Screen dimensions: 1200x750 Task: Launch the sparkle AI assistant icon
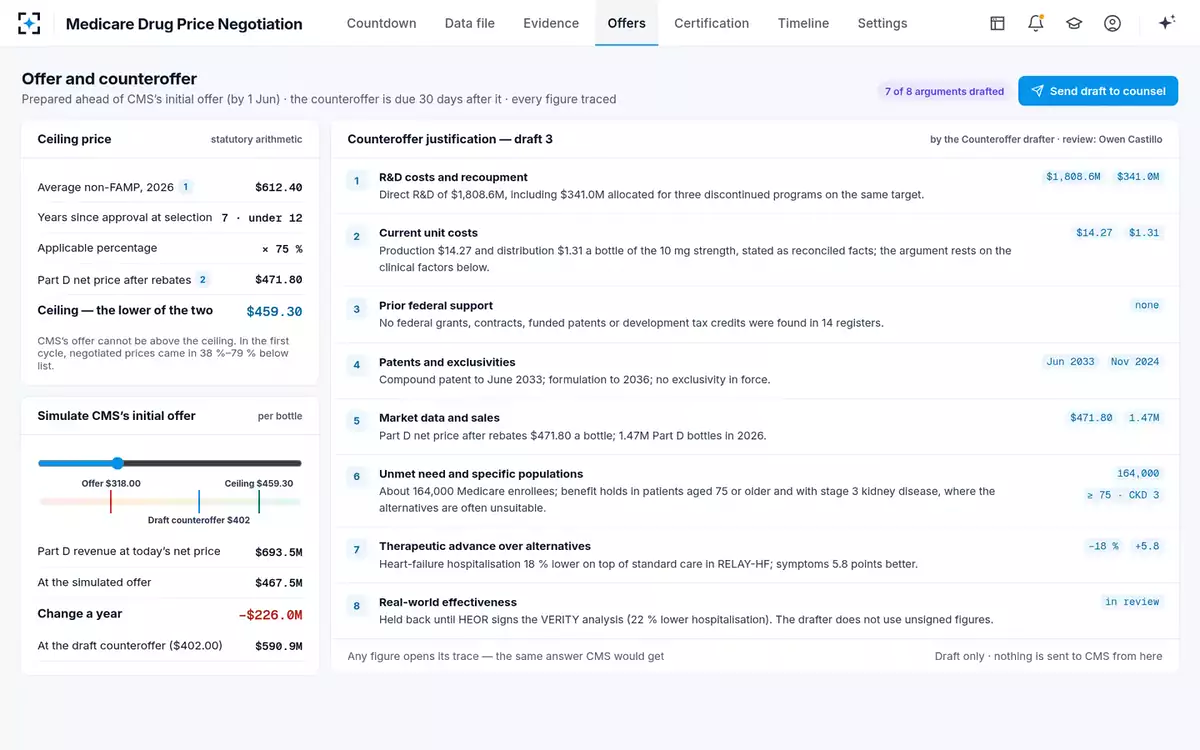coord(1166,23)
